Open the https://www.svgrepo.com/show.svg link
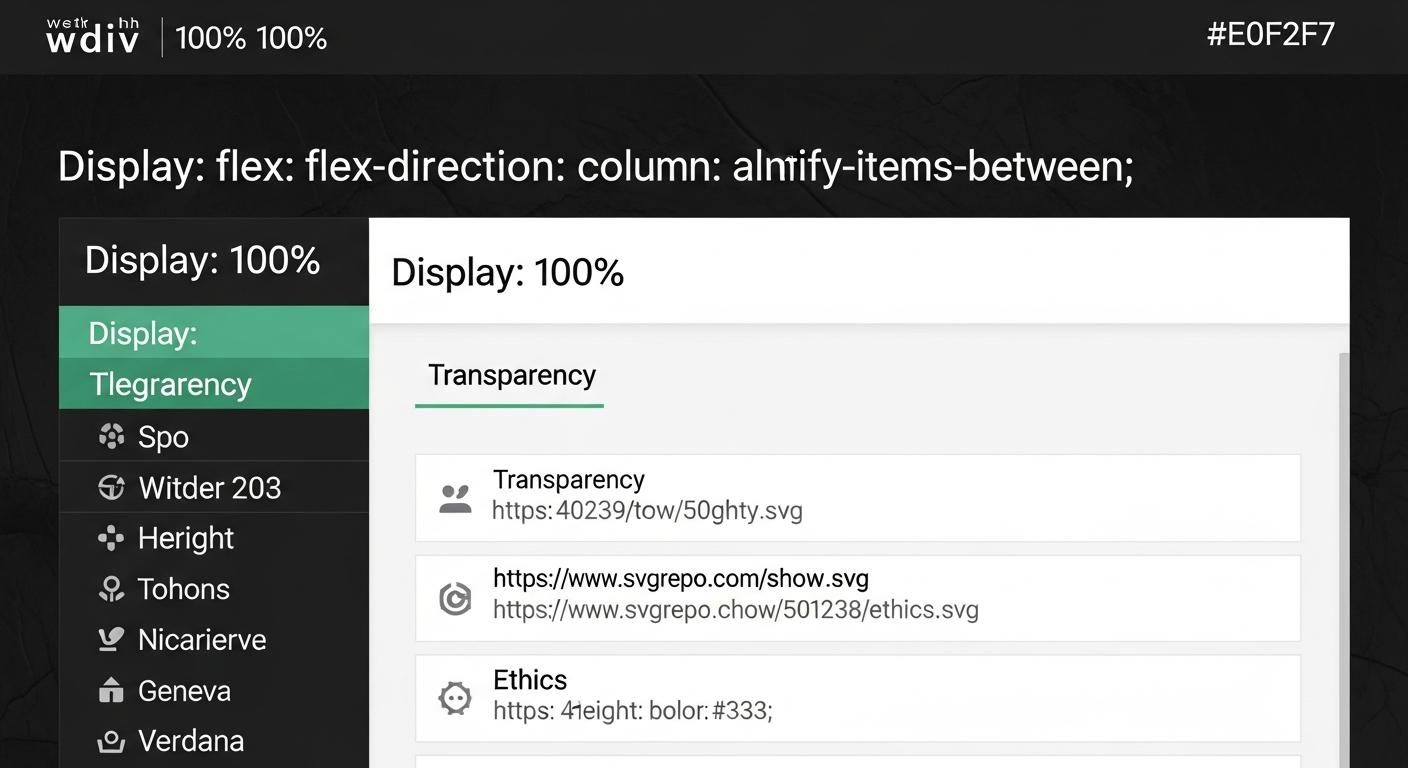This screenshot has height=768, width=1408. 680,578
